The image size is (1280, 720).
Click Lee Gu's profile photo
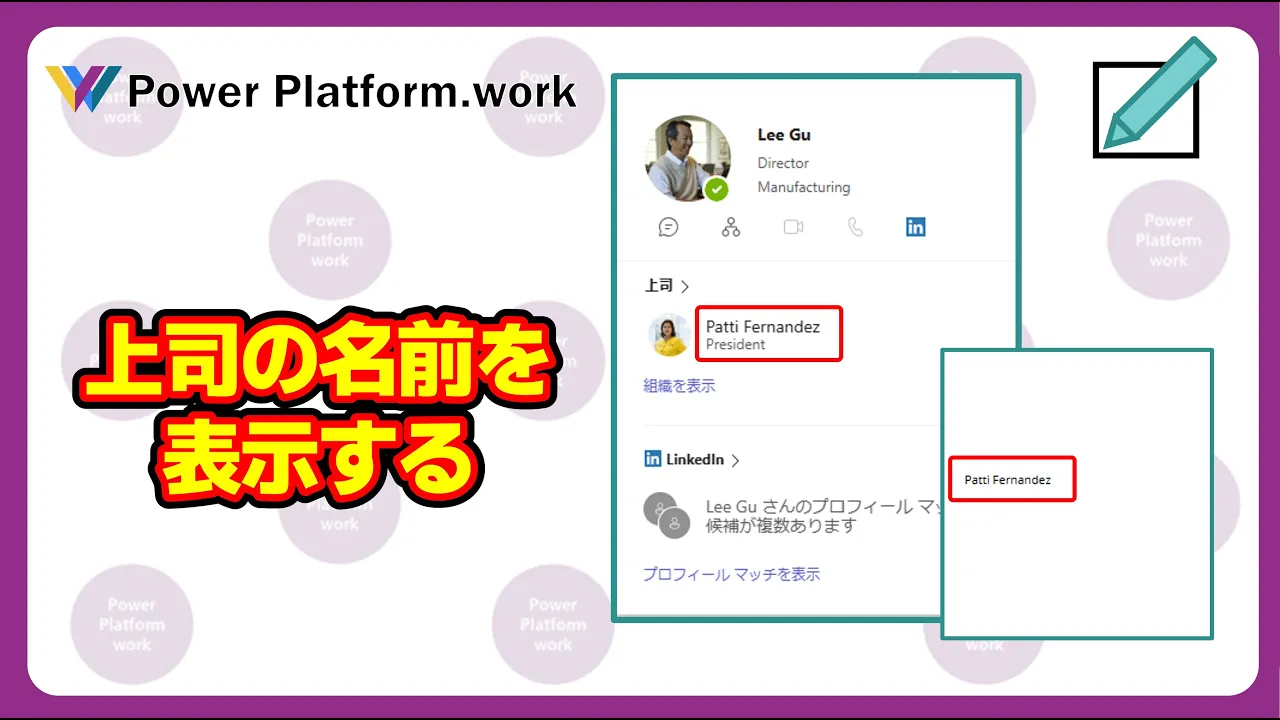[687, 158]
